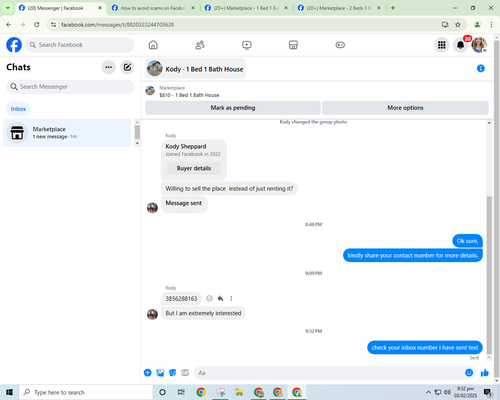Click the address bar URL

pos(117,25)
